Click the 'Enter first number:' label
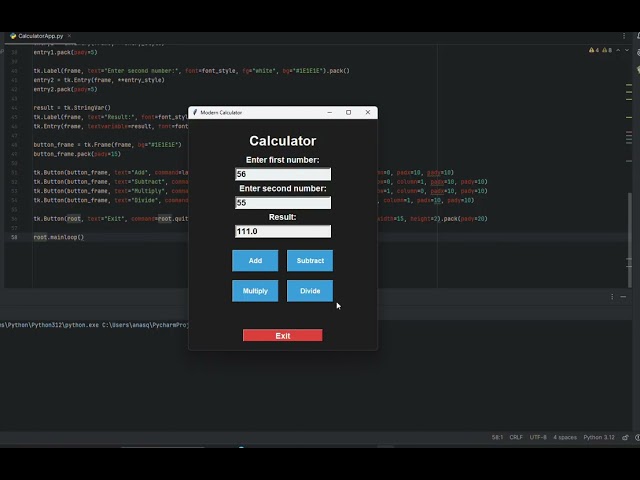640x480 pixels. point(282,160)
